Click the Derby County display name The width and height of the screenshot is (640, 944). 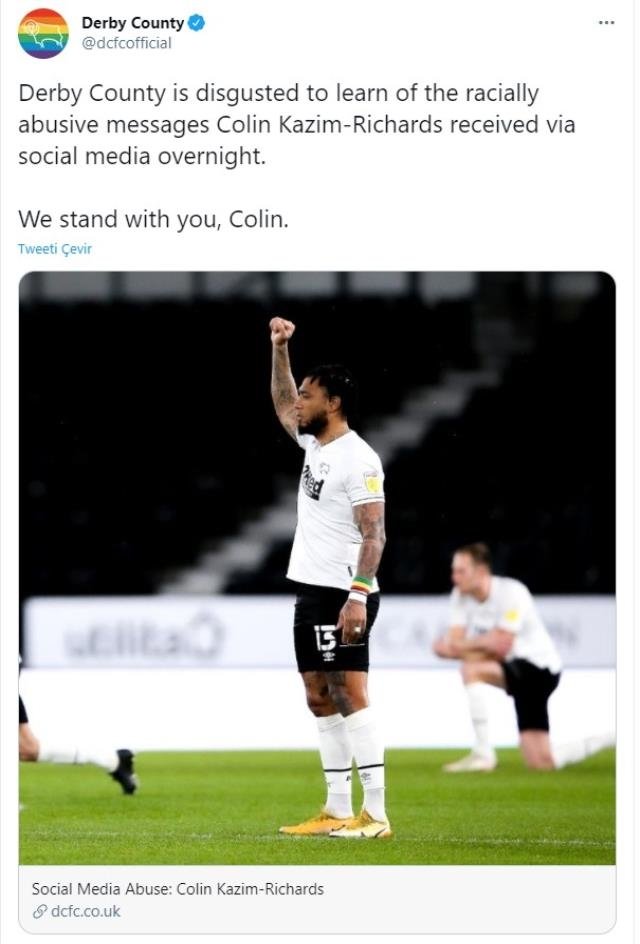tap(133, 23)
